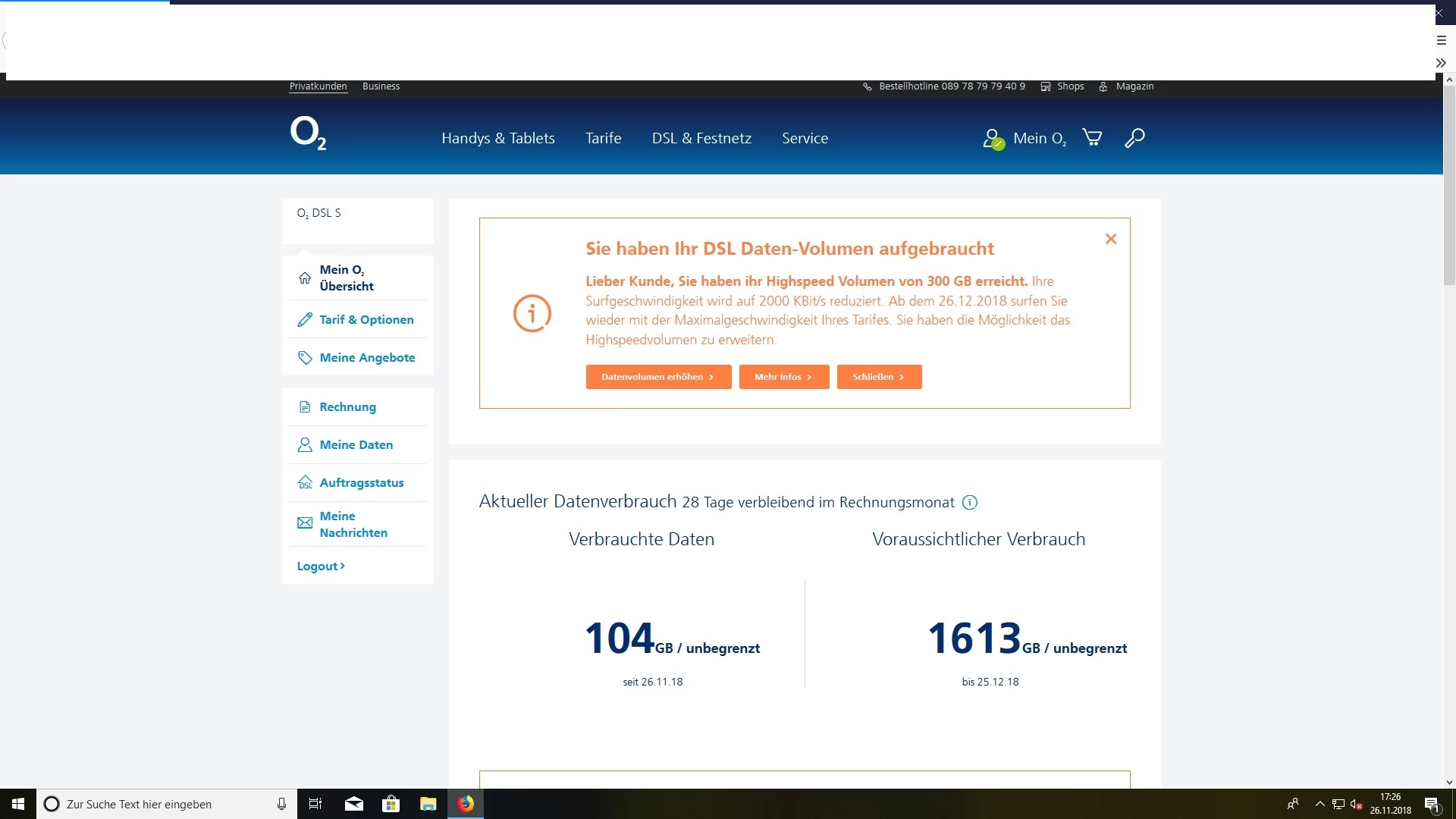
Task: Close the orange data volume alert
Action: pyautogui.click(x=1111, y=239)
